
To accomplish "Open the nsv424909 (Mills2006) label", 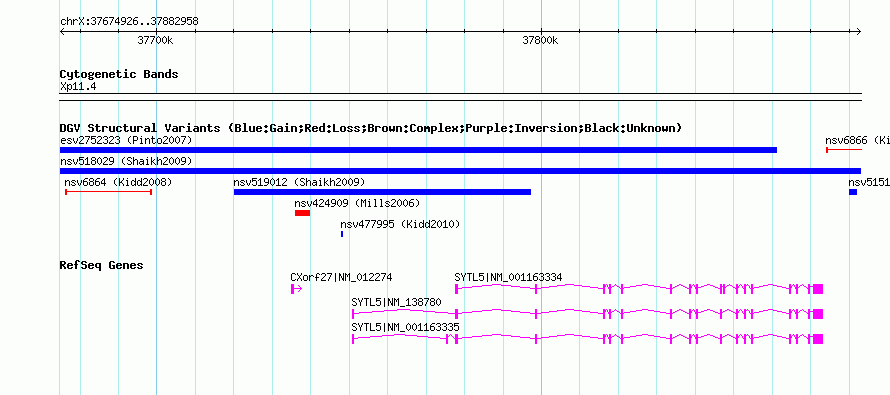I will click(357, 203).
